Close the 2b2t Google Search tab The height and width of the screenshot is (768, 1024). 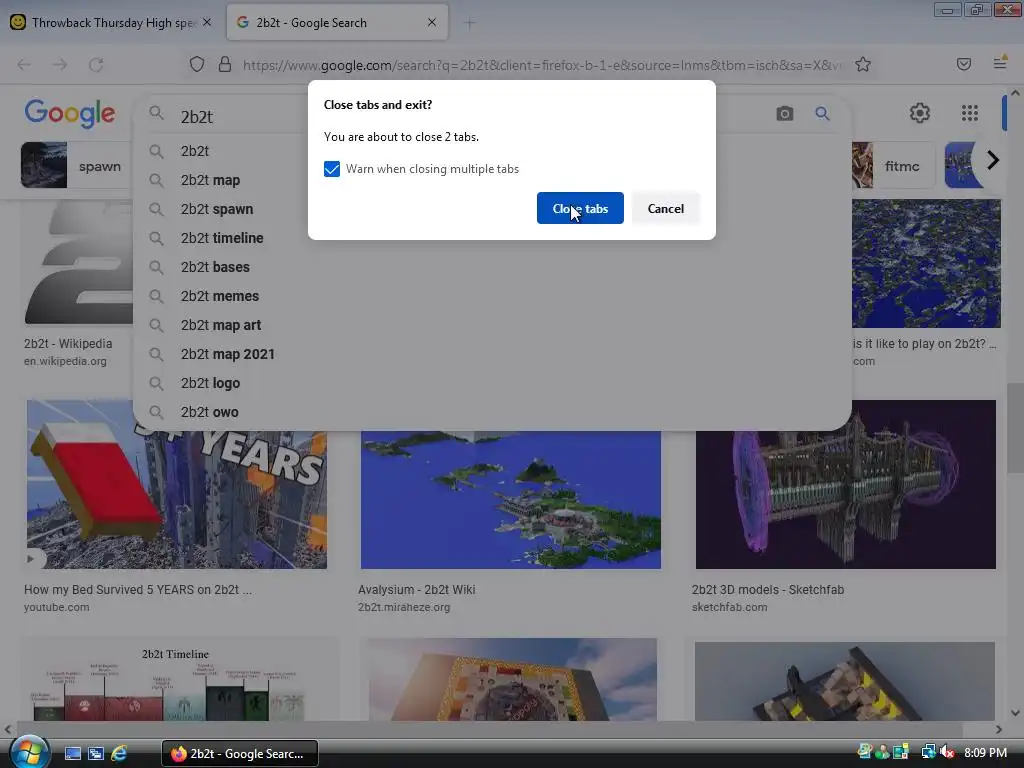432,22
